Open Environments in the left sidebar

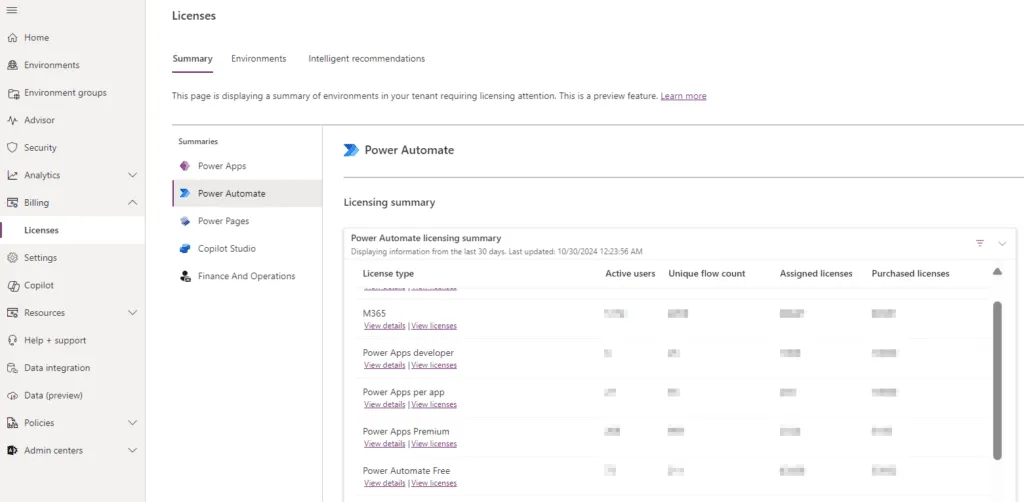point(72,65)
